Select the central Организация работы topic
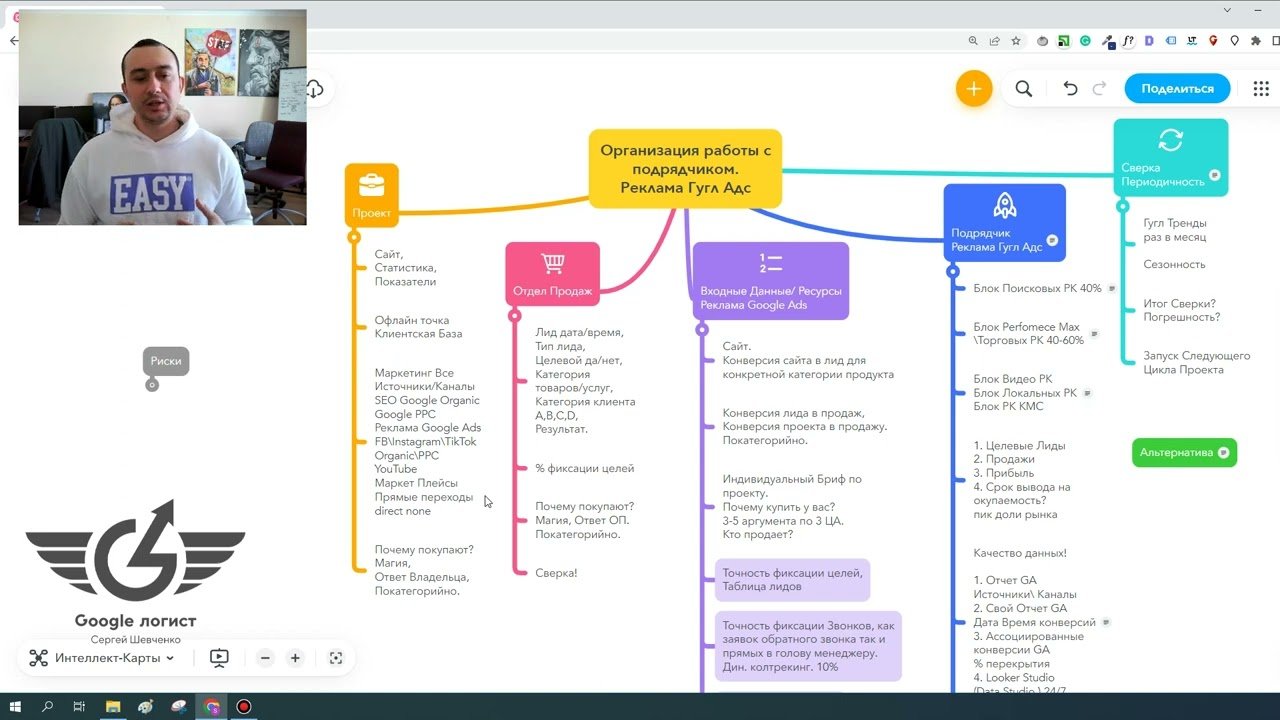 [685, 168]
